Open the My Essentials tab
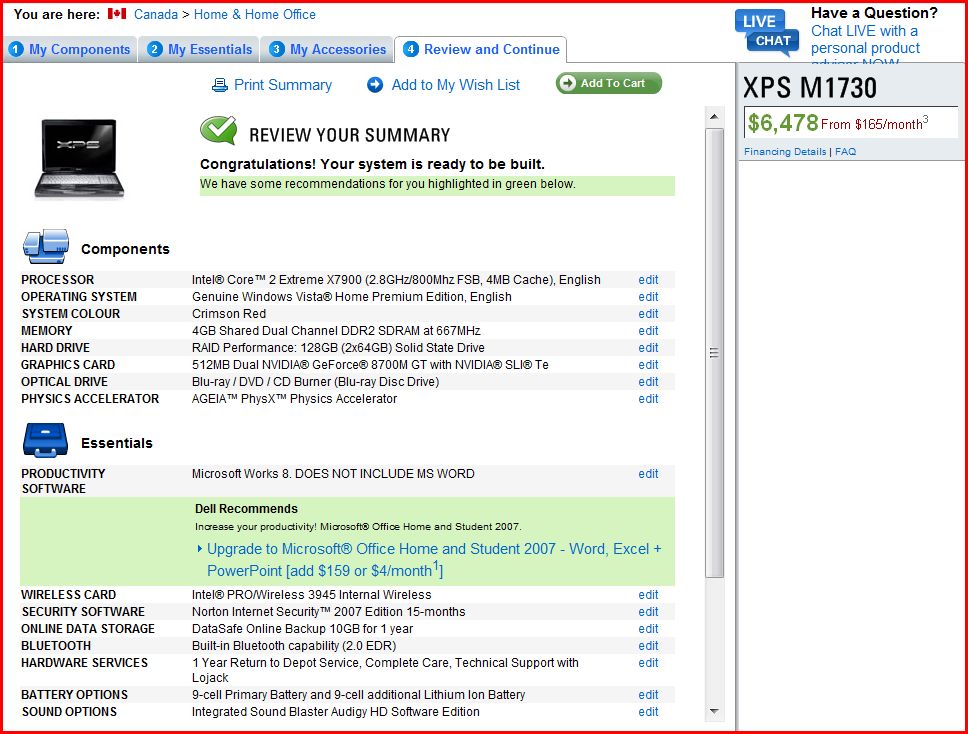This screenshot has height=734, width=968. (x=201, y=49)
